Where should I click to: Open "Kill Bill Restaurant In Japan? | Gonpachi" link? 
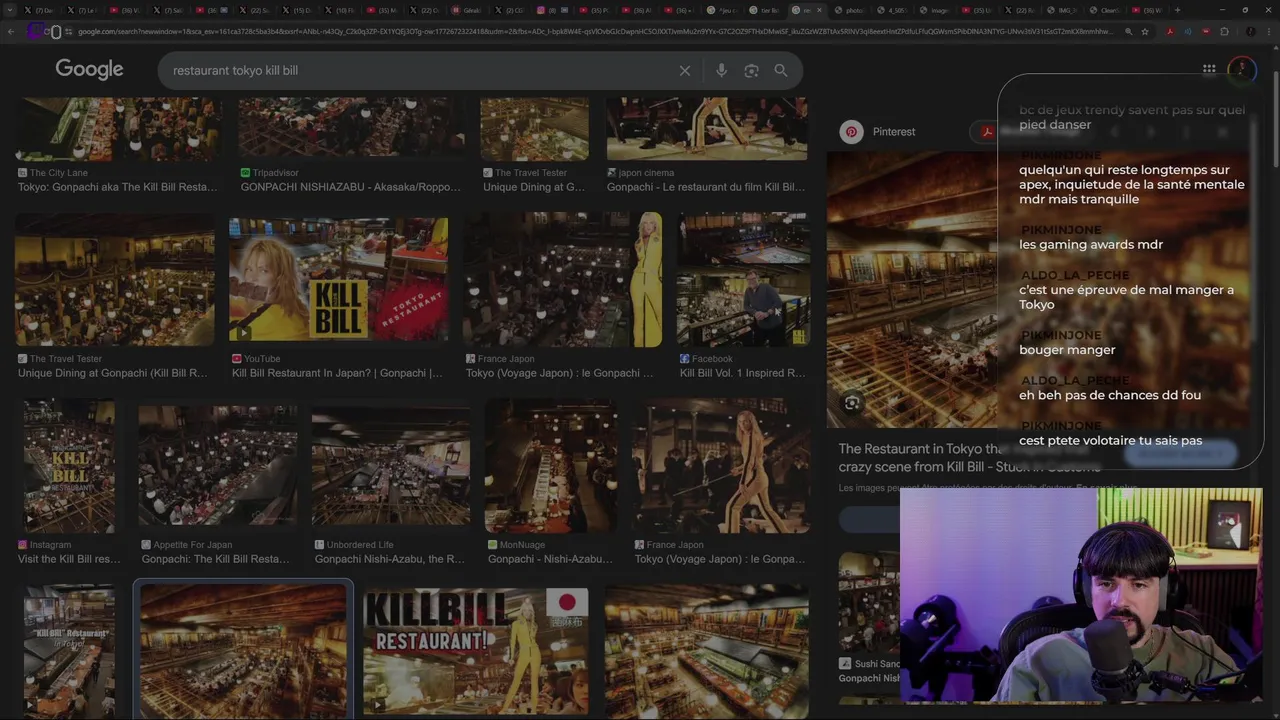click(338, 373)
